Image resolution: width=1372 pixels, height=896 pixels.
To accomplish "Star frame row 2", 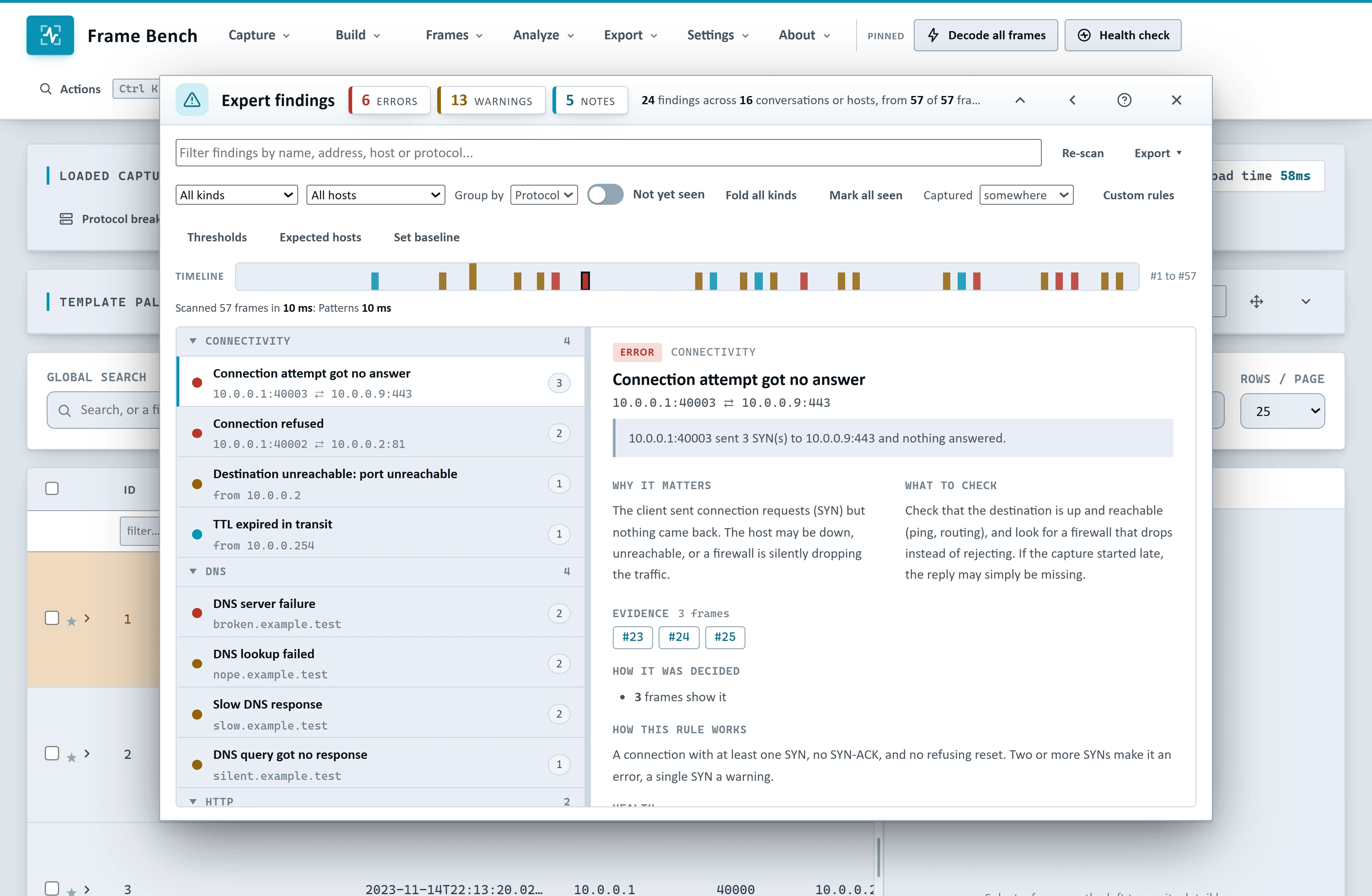I will click(71, 758).
